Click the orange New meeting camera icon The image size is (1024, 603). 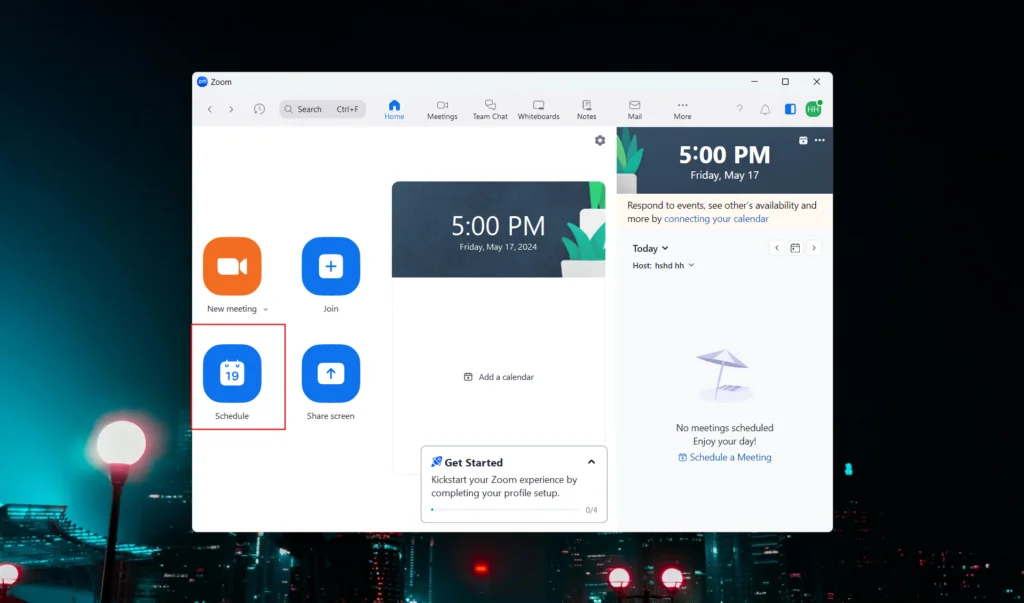click(x=232, y=266)
